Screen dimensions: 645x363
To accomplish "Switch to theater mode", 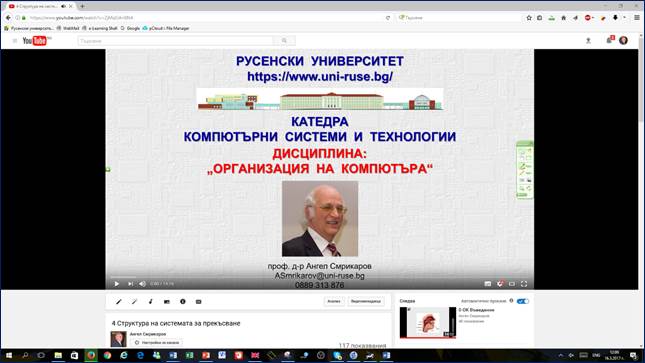I will click(x=512, y=284).
